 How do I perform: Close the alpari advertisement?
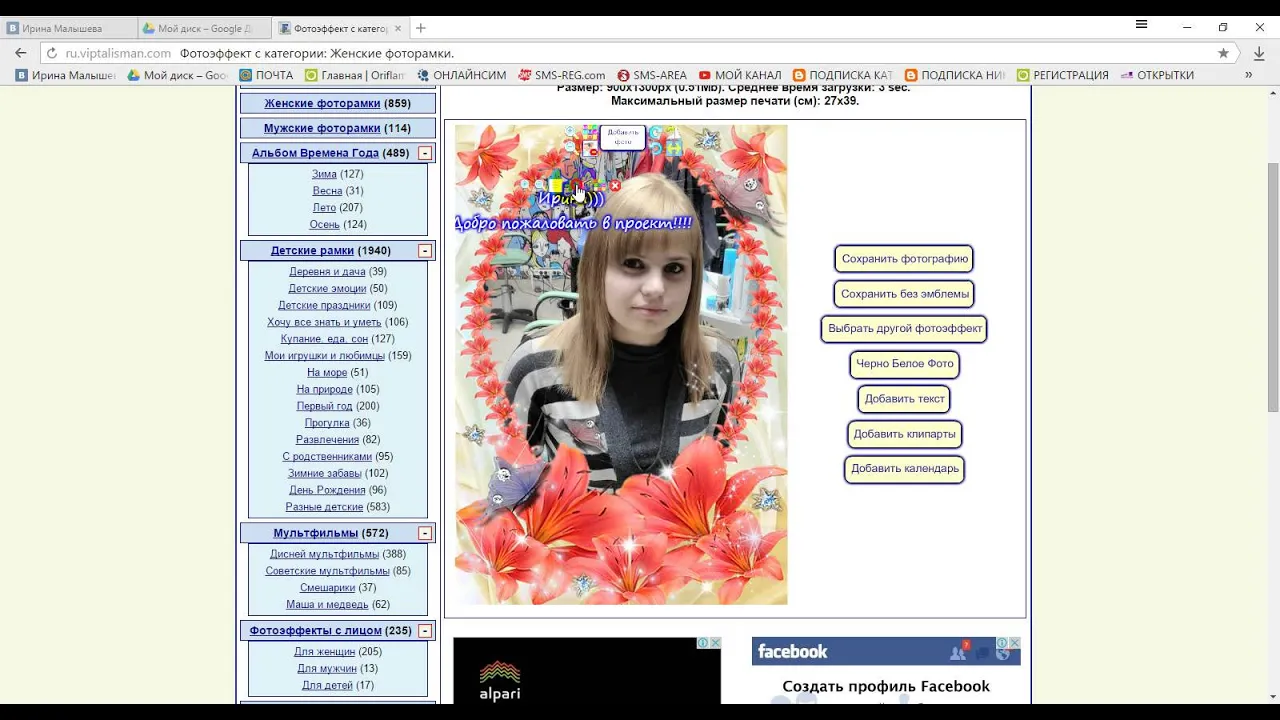[715, 643]
